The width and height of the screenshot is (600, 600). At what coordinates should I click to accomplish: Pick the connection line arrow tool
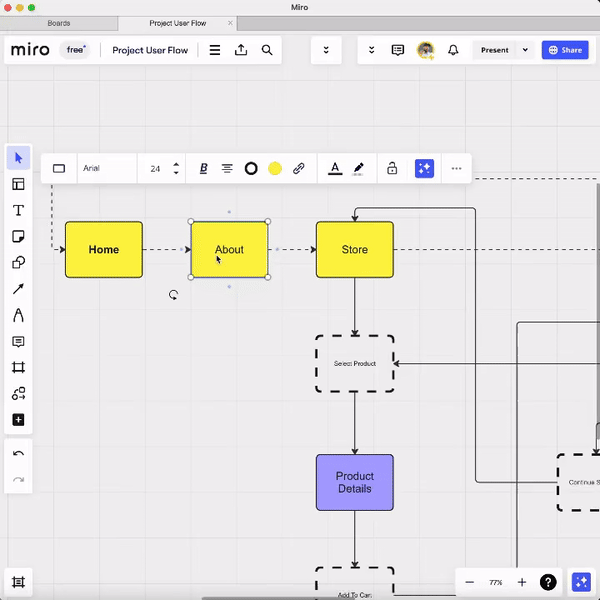coord(18,289)
